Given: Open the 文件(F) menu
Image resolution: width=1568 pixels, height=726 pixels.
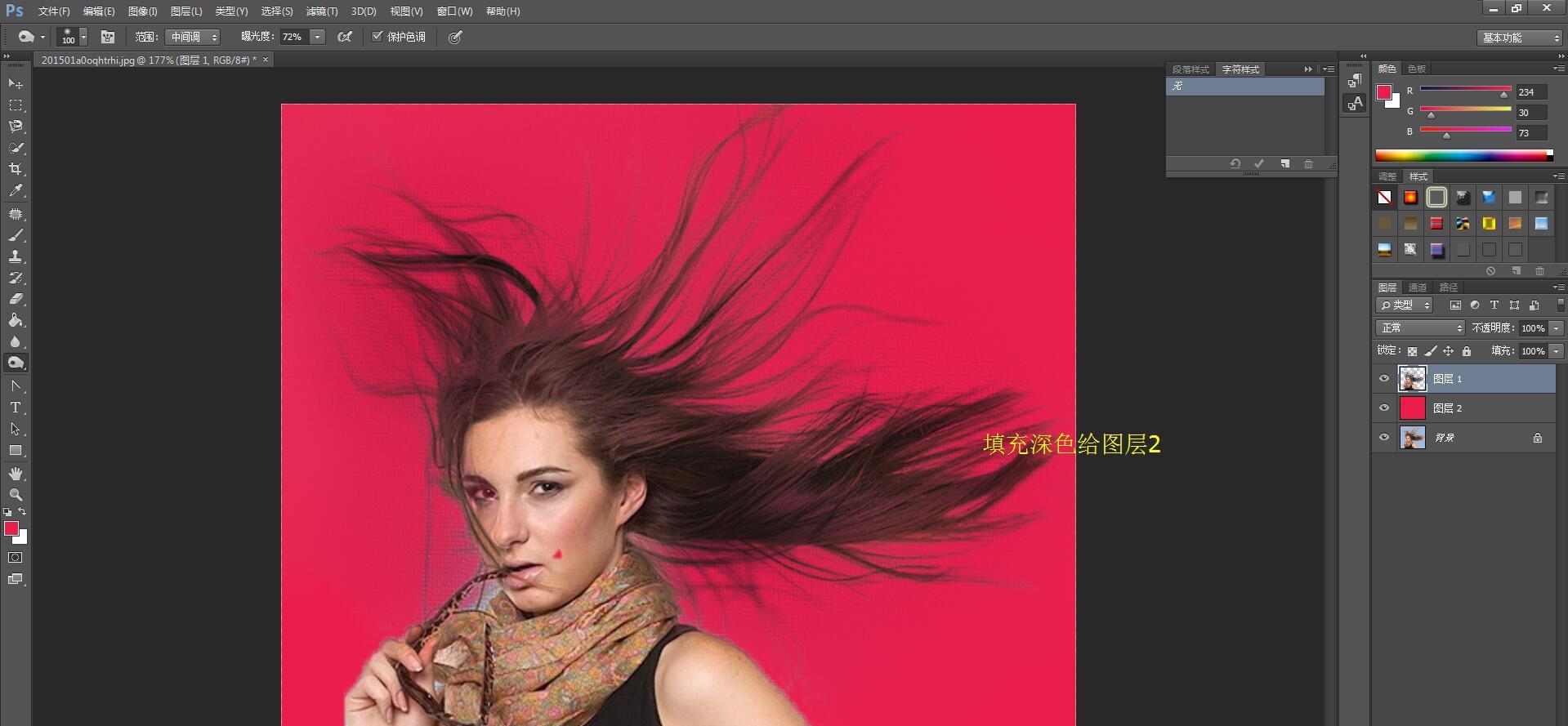Looking at the screenshot, I should click(54, 11).
